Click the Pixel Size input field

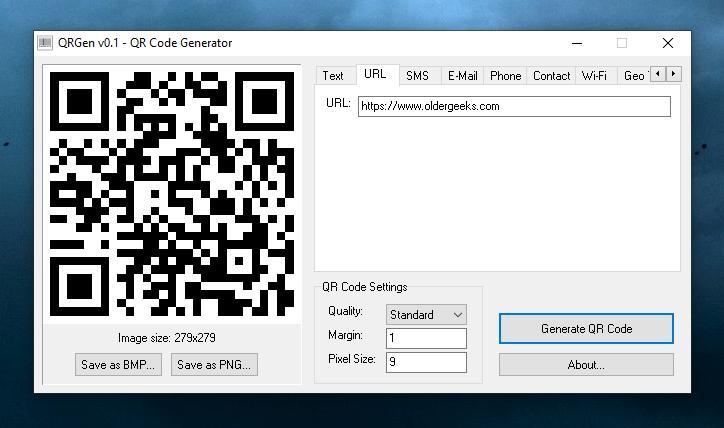pyautogui.click(x=426, y=362)
